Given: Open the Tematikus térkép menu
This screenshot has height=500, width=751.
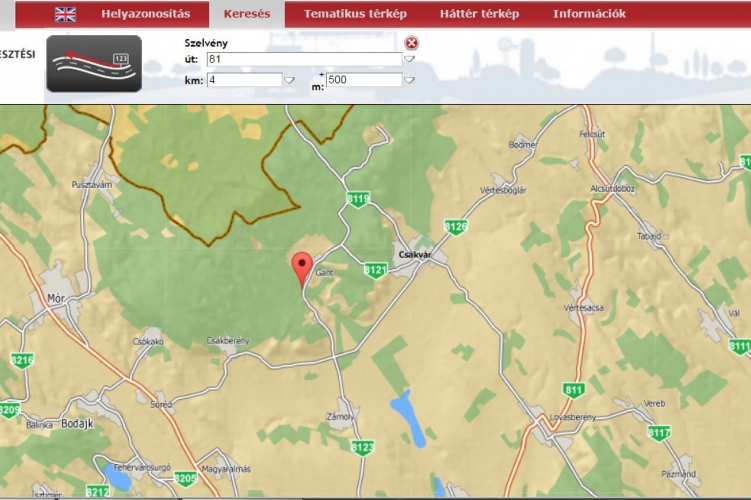Looking at the screenshot, I should 355,14.
